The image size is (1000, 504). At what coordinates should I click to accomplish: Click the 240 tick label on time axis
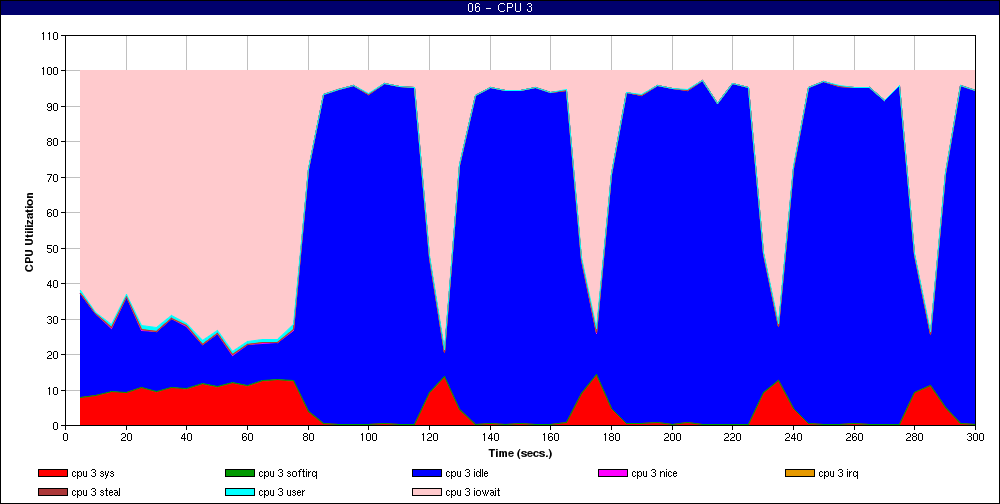793,437
